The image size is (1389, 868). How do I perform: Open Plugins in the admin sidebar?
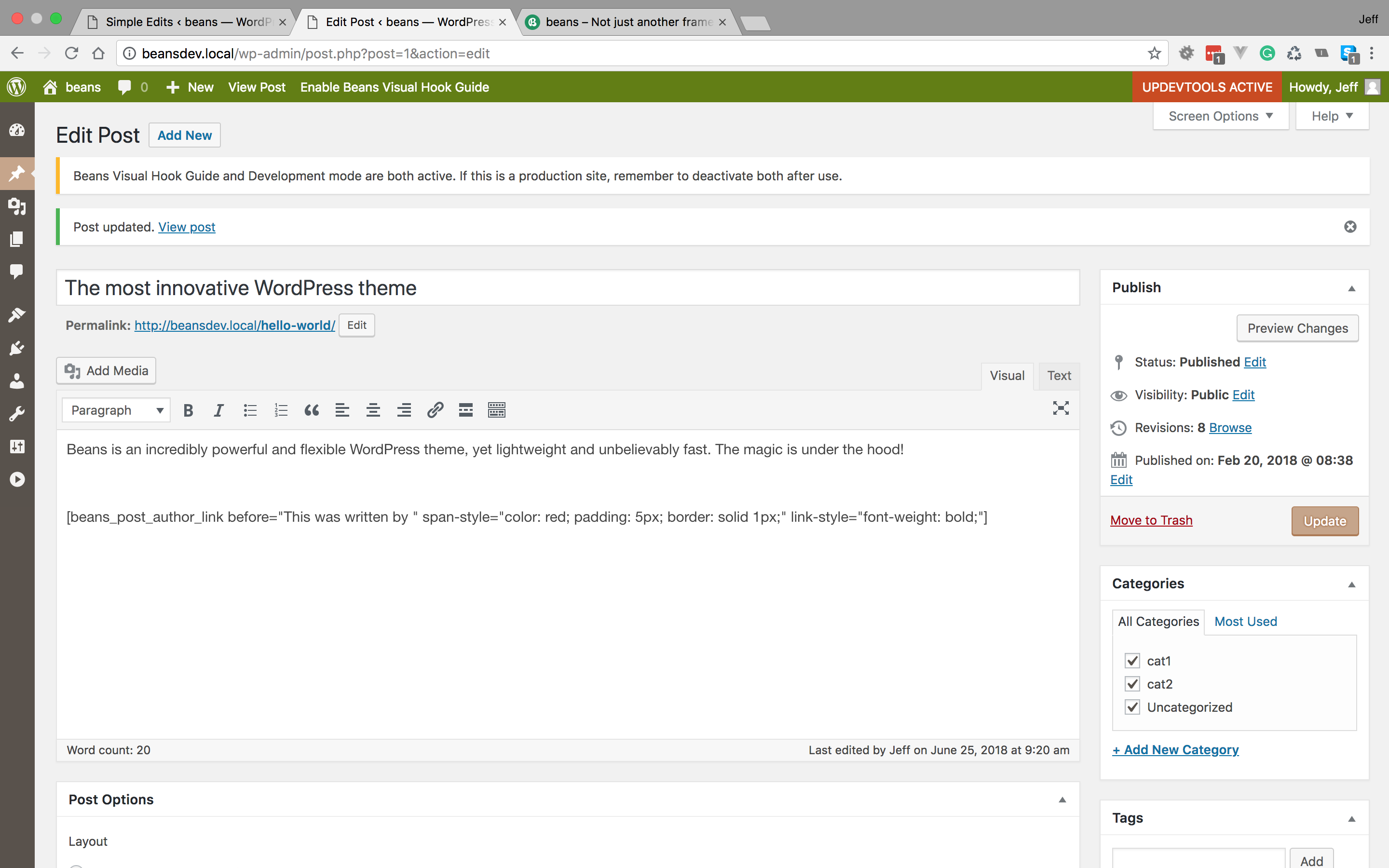pos(17,348)
